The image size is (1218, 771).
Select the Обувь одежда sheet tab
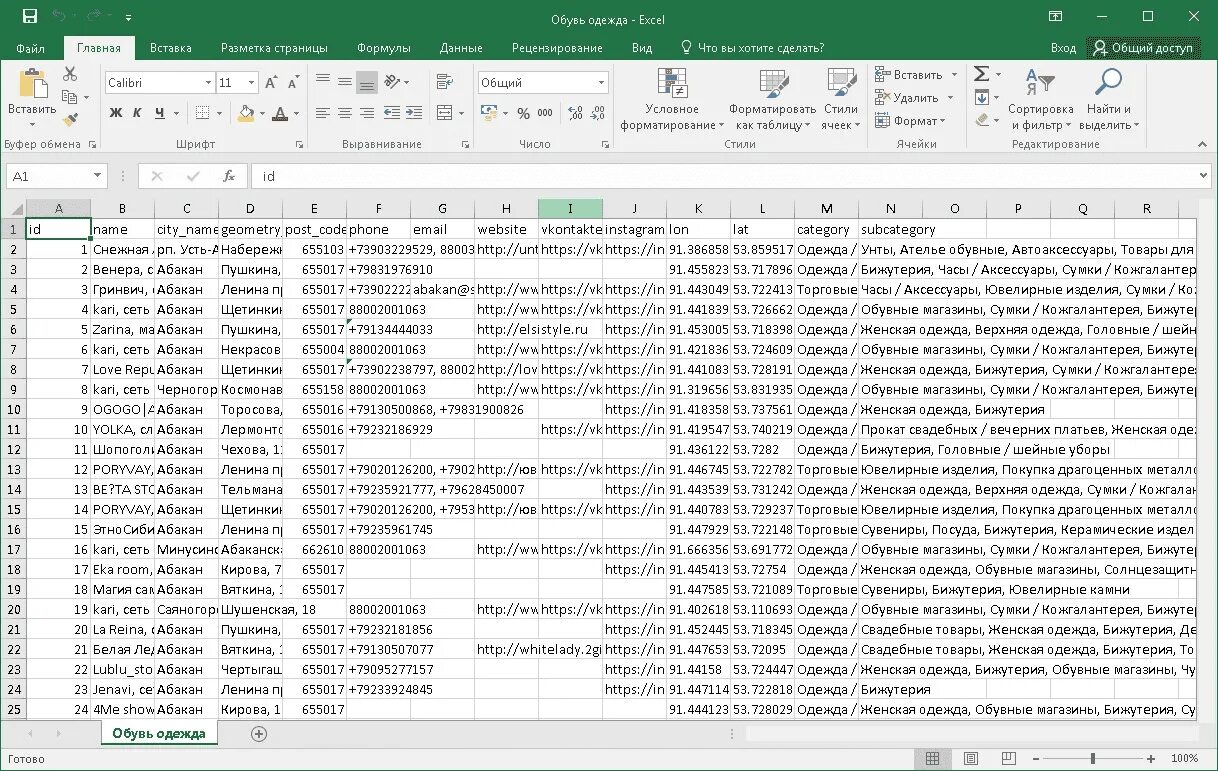click(x=159, y=733)
